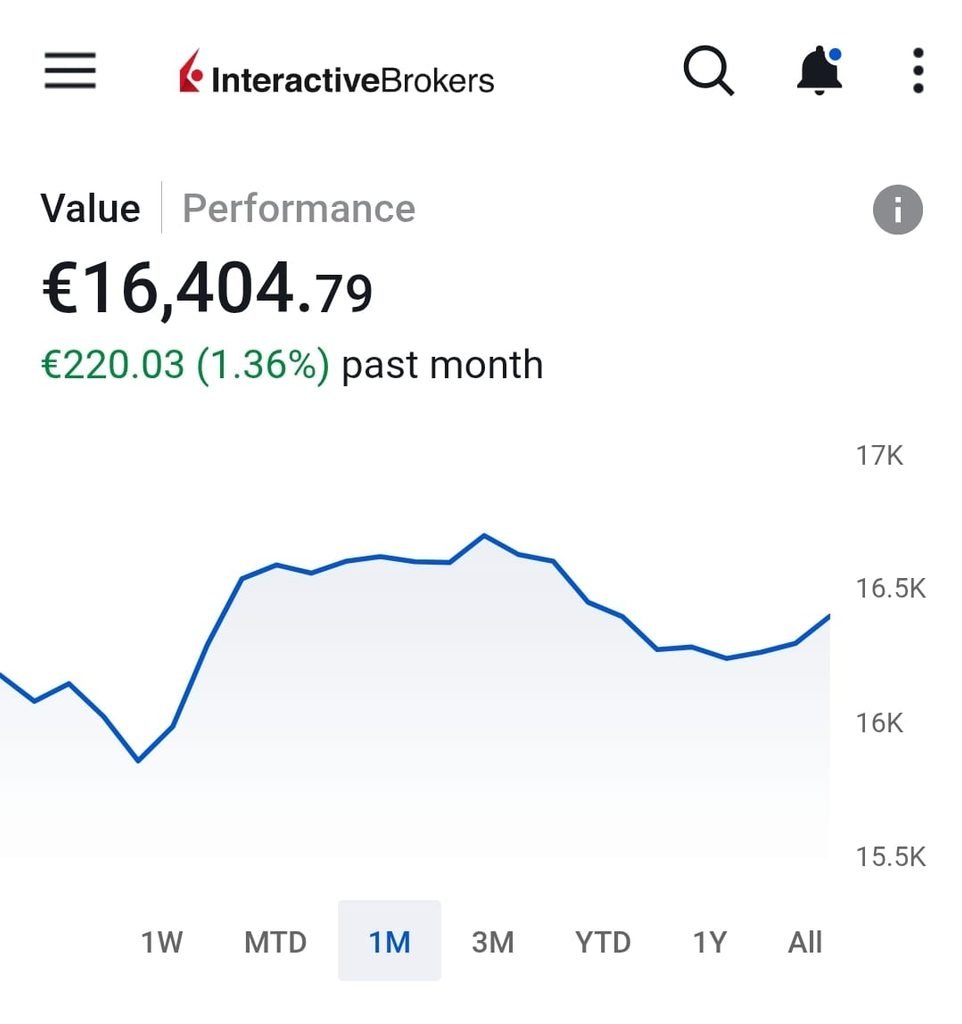The height and width of the screenshot is (1024, 962).
Task: Show chart info via the i icon
Action: pos(897,210)
